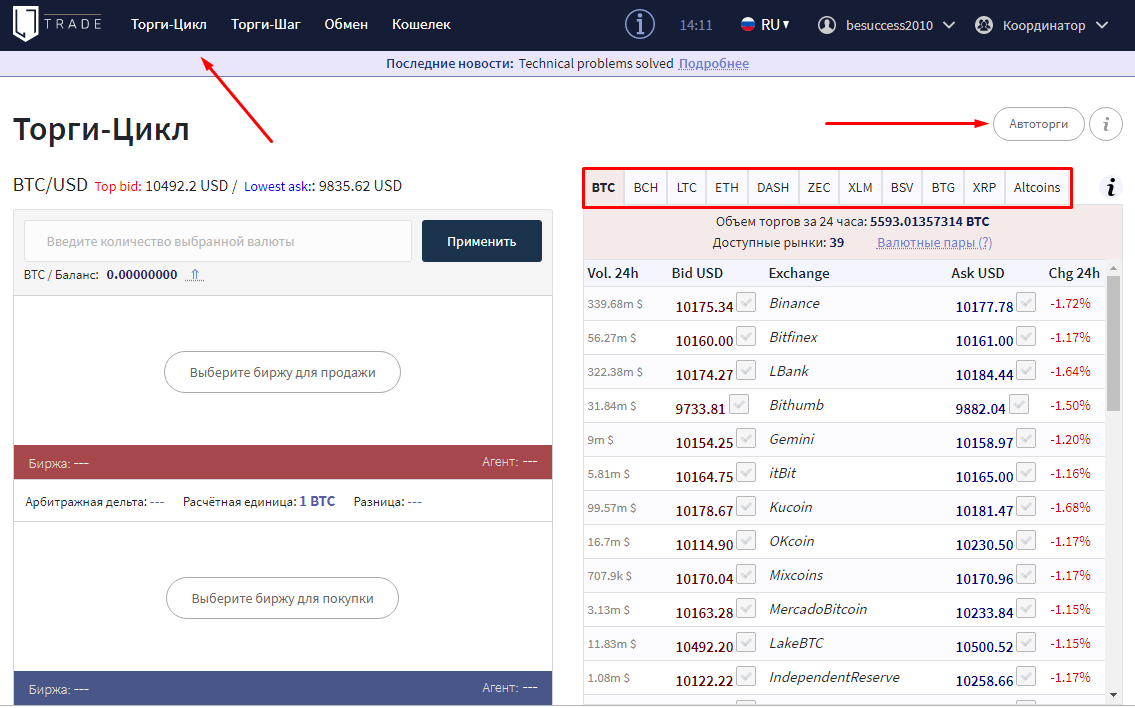Click the 14:11 clock in header
The width and height of the screenshot is (1135, 708).
696,25
